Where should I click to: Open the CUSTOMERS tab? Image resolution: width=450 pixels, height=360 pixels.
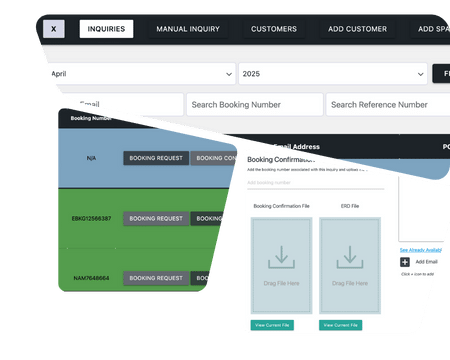click(274, 29)
